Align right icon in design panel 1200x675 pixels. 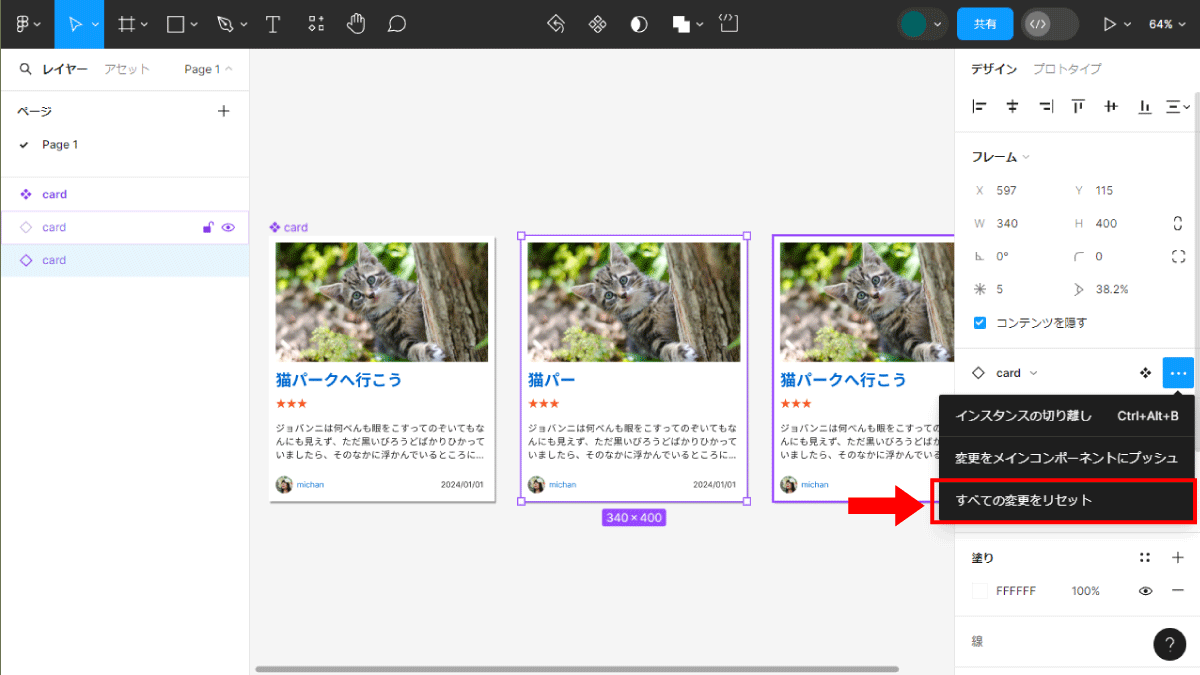click(x=1045, y=106)
